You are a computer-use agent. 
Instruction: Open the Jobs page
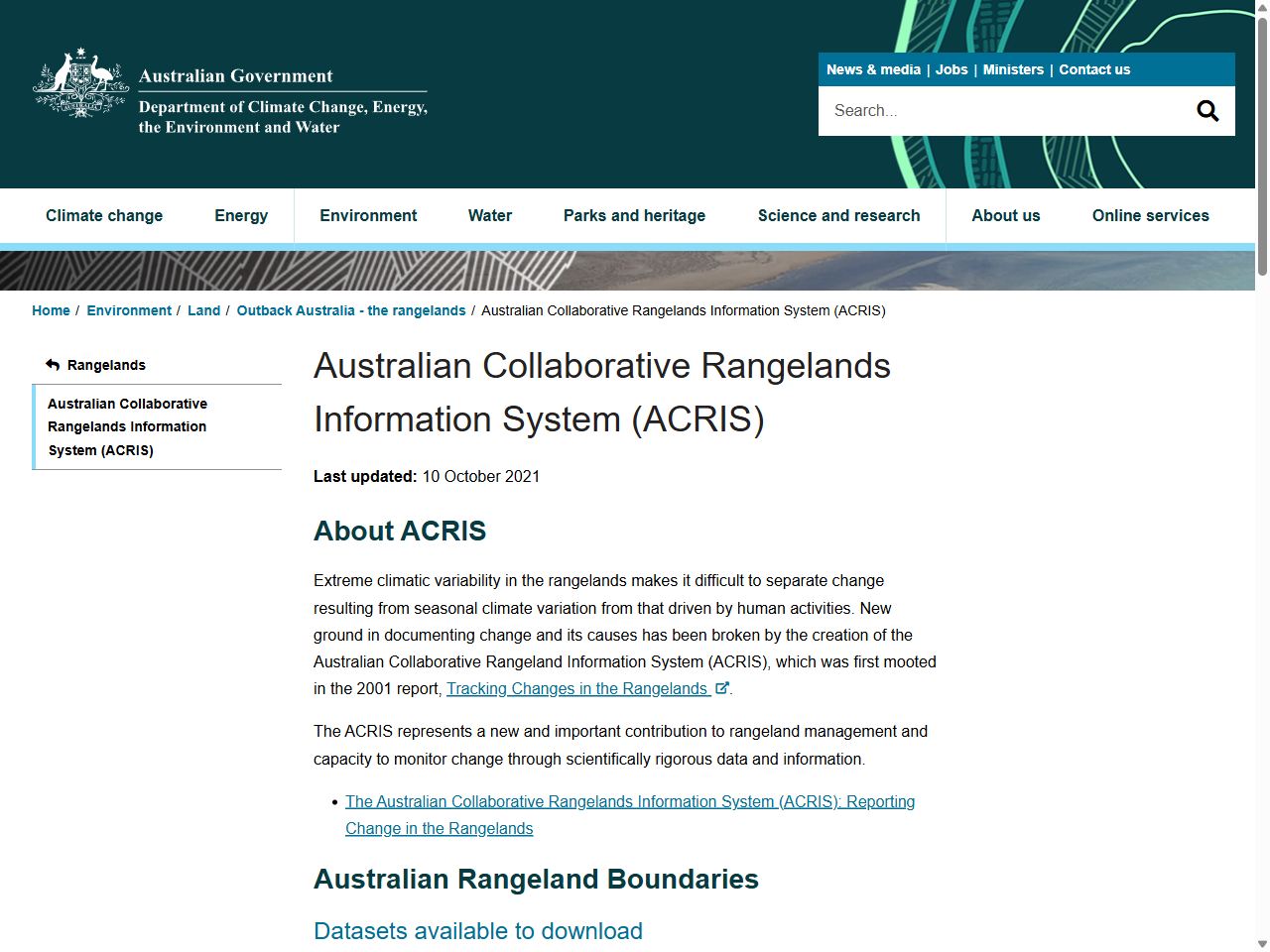(x=952, y=69)
